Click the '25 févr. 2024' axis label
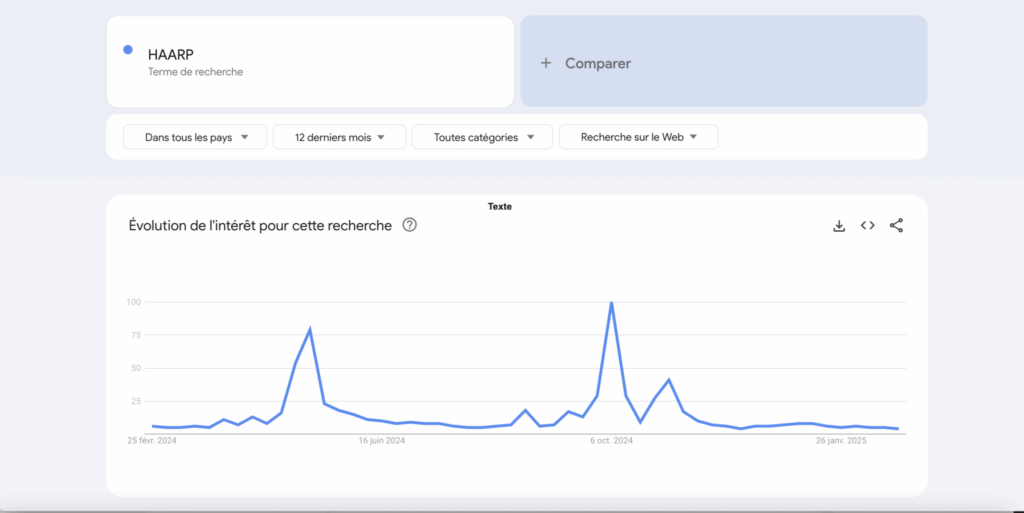 [x=152, y=441]
